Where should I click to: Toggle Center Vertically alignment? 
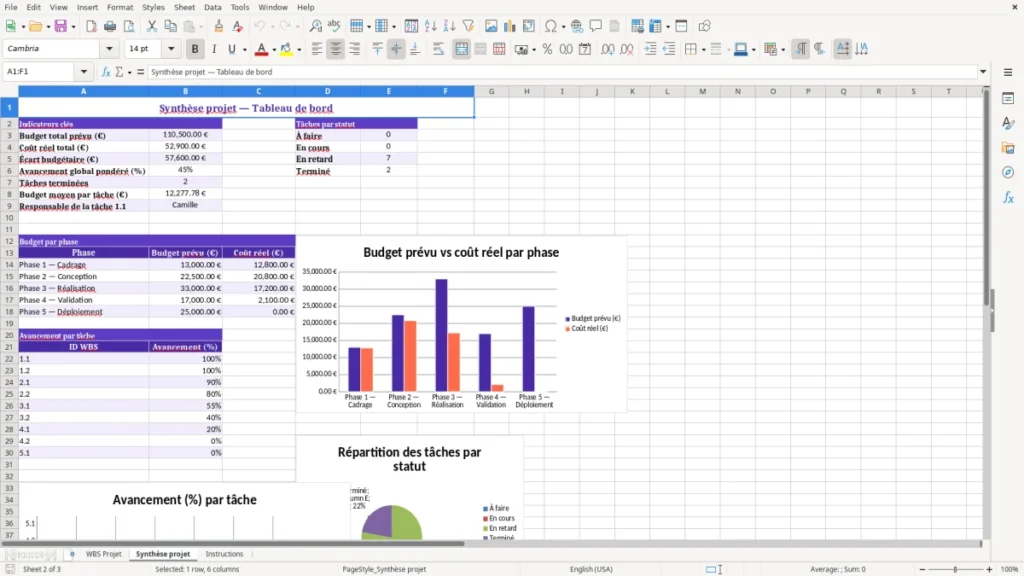tap(396, 49)
